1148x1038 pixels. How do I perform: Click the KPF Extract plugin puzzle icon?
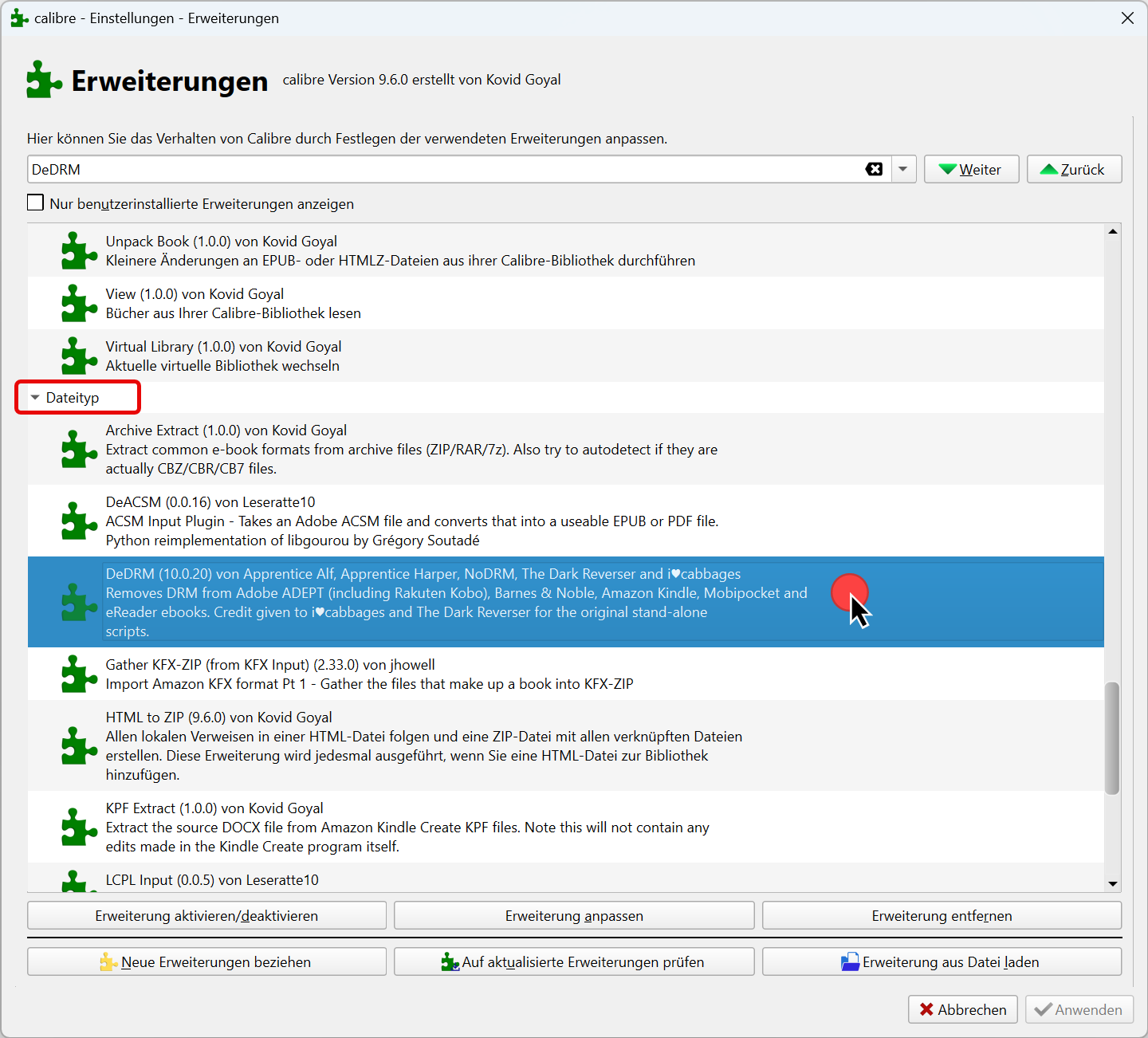click(x=79, y=828)
